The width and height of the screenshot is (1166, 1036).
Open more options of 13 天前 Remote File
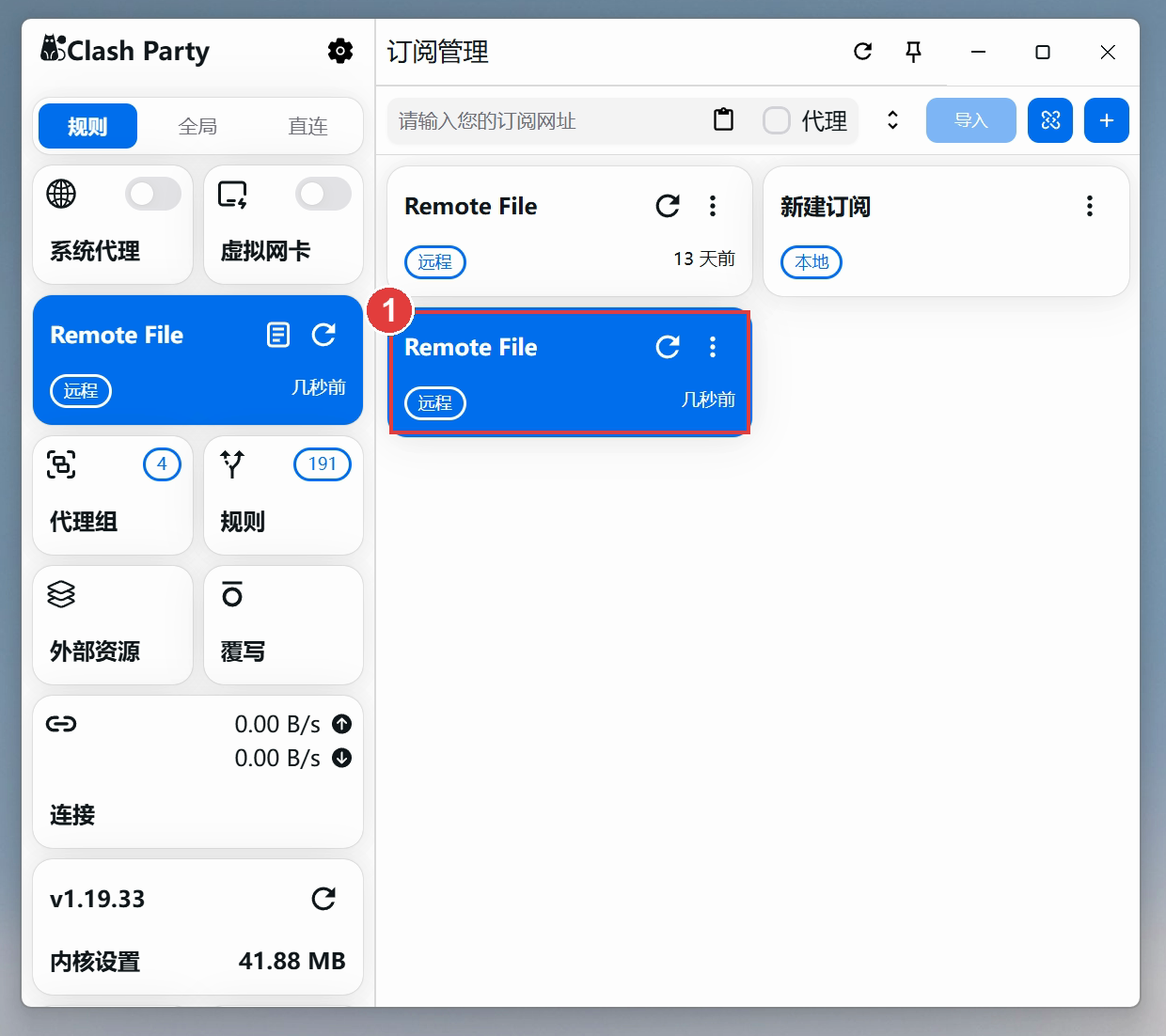tap(713, 206)
